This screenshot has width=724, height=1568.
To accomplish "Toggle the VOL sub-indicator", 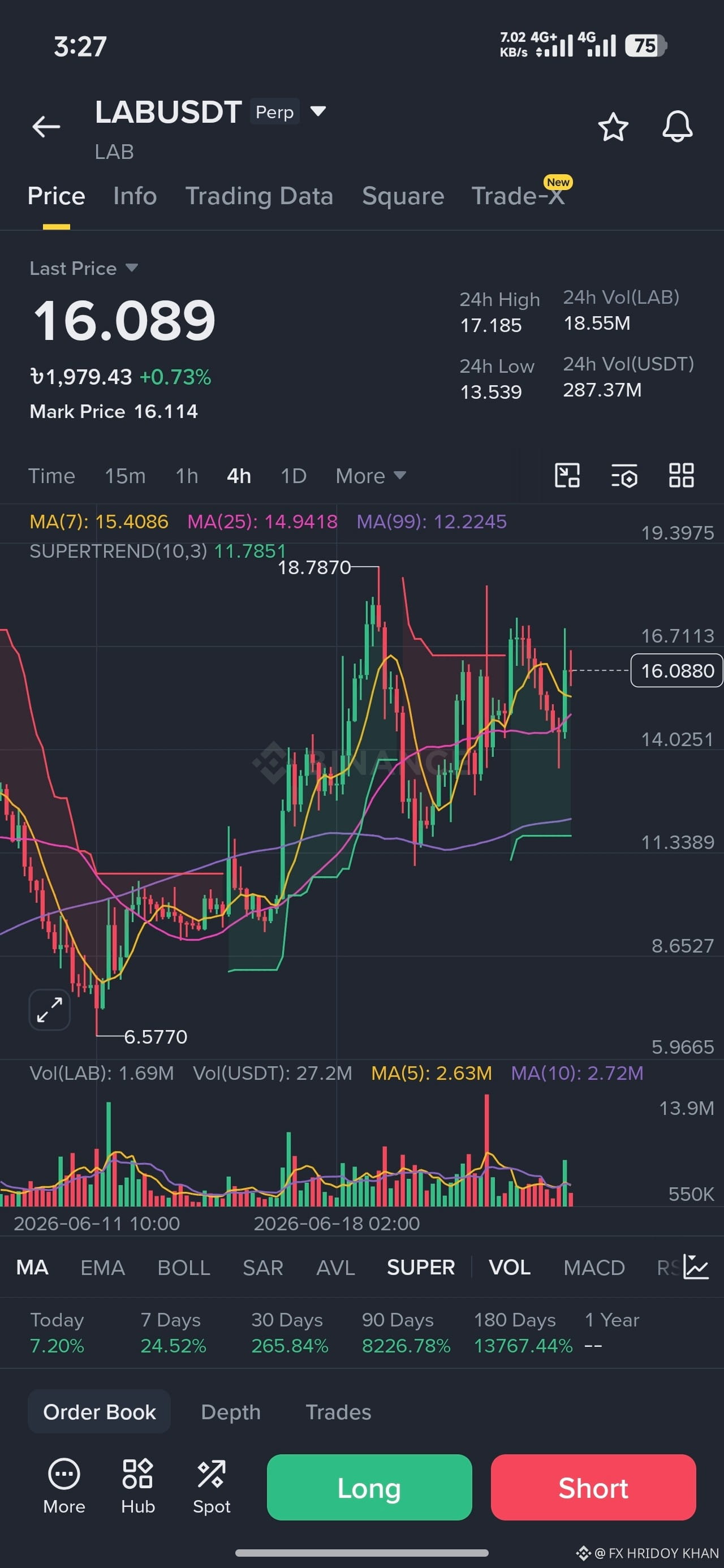I will pyautogui.click(x=510, y=1267).
